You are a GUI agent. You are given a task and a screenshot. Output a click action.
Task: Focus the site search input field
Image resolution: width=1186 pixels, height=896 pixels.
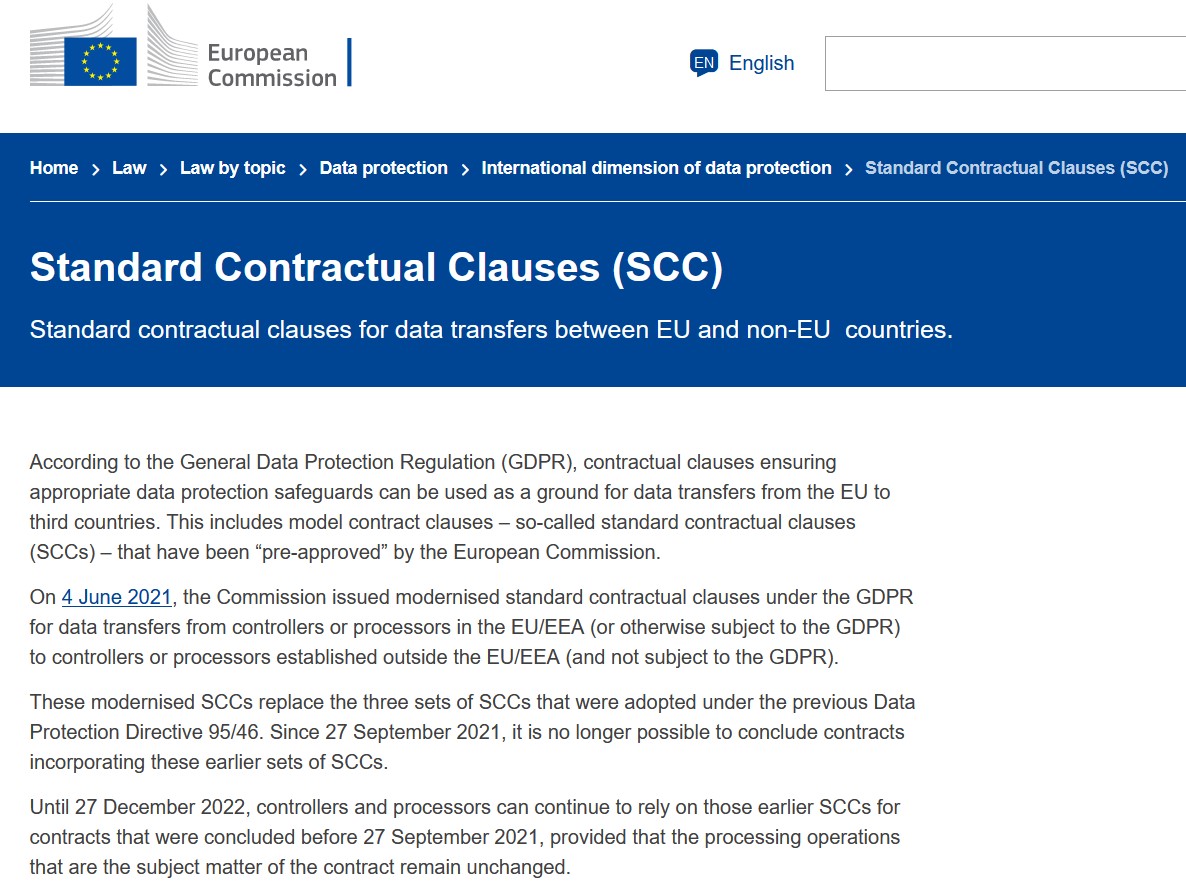[1005, 64]
